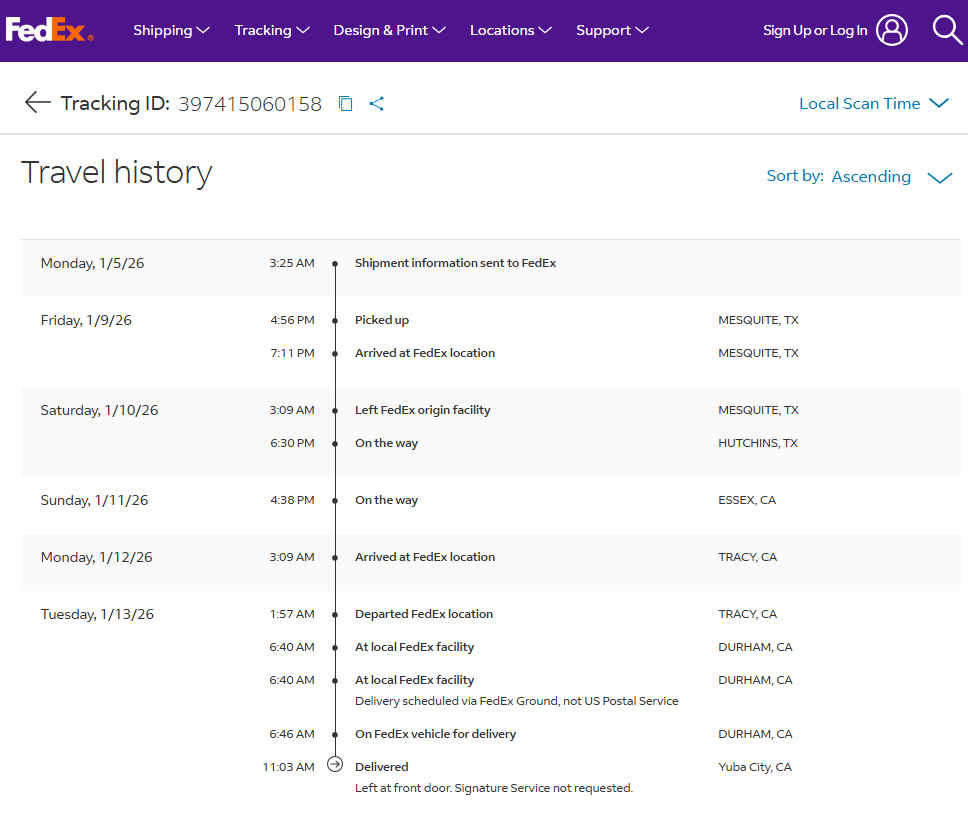Click the user profile avatar icon
968x816 pixels.
(x=892, y=30)
